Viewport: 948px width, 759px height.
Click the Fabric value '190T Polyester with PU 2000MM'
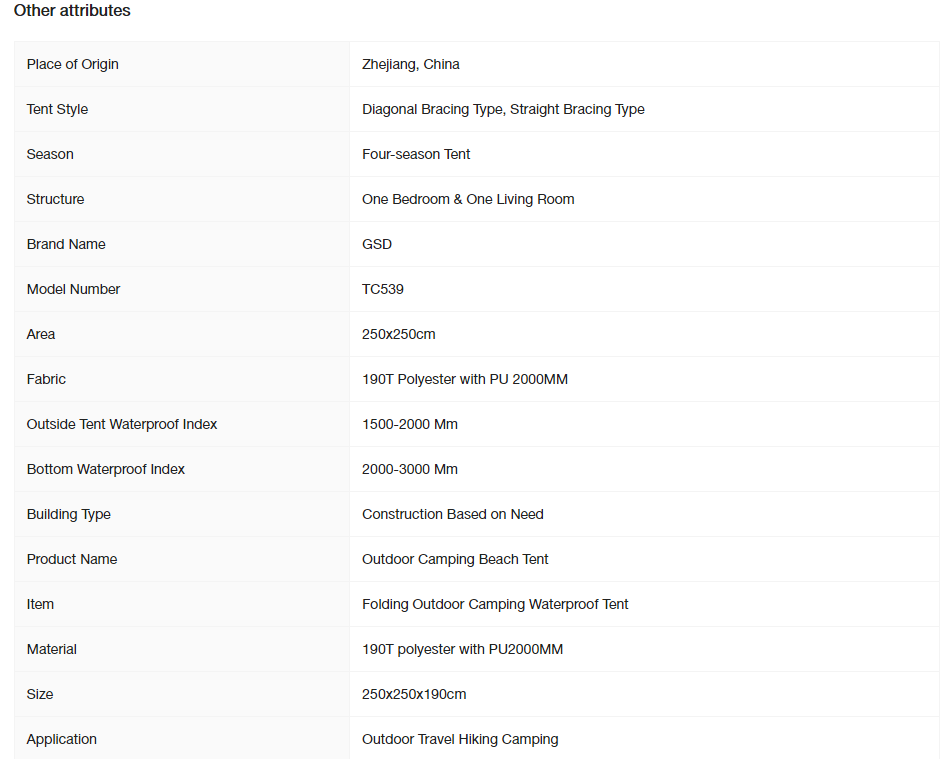pos(465,379)
